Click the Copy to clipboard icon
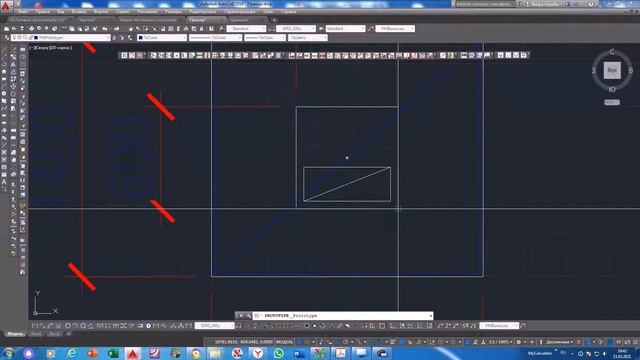 (x=72, y=29)
